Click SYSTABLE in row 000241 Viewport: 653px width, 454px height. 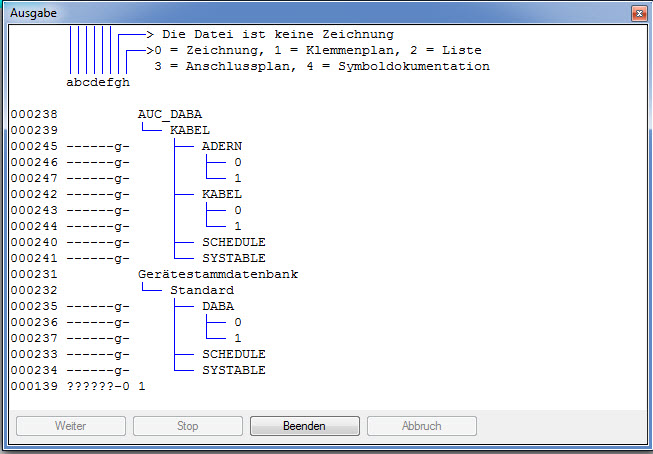pos(234,258)
